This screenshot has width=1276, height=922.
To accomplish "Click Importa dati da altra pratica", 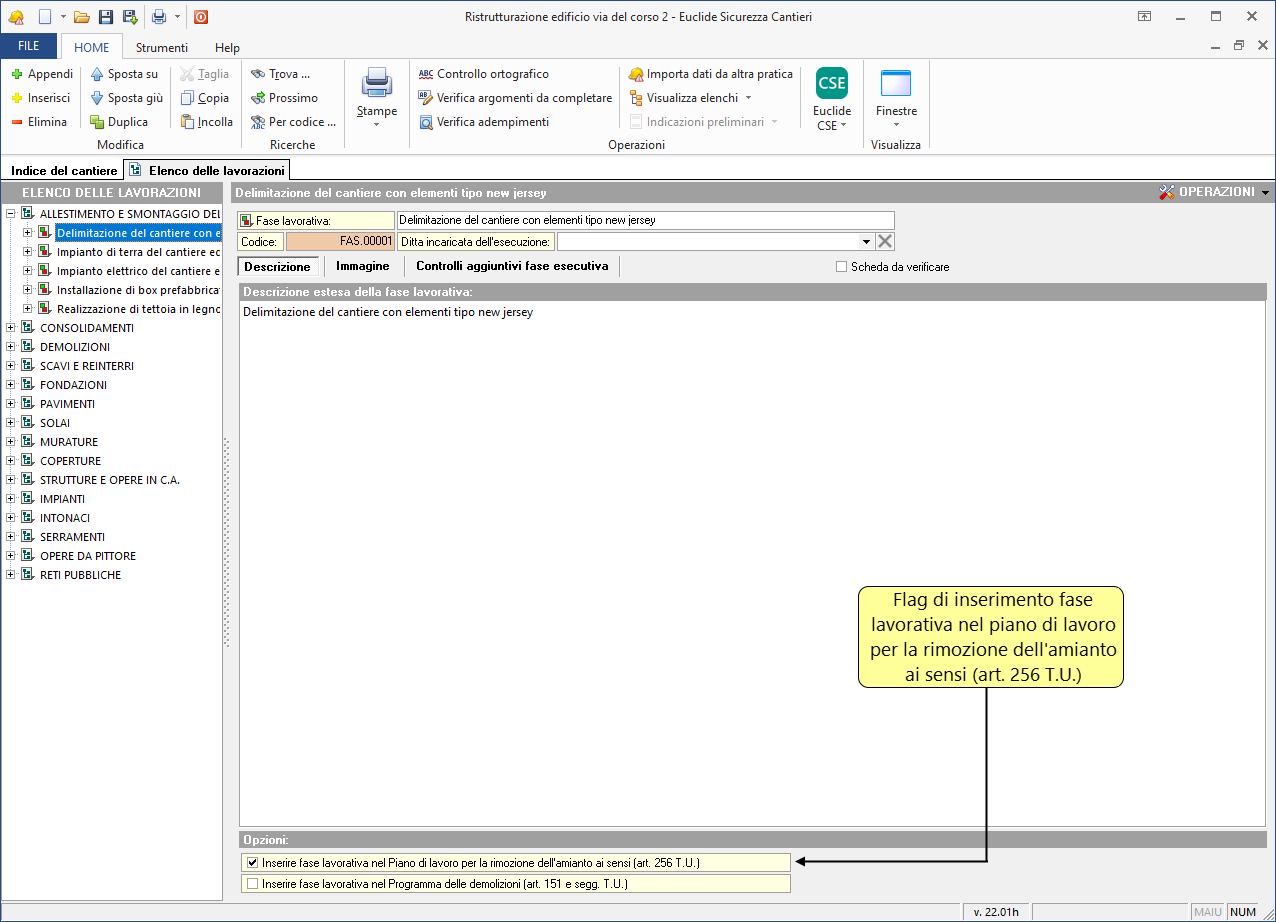I will (710, 74).
